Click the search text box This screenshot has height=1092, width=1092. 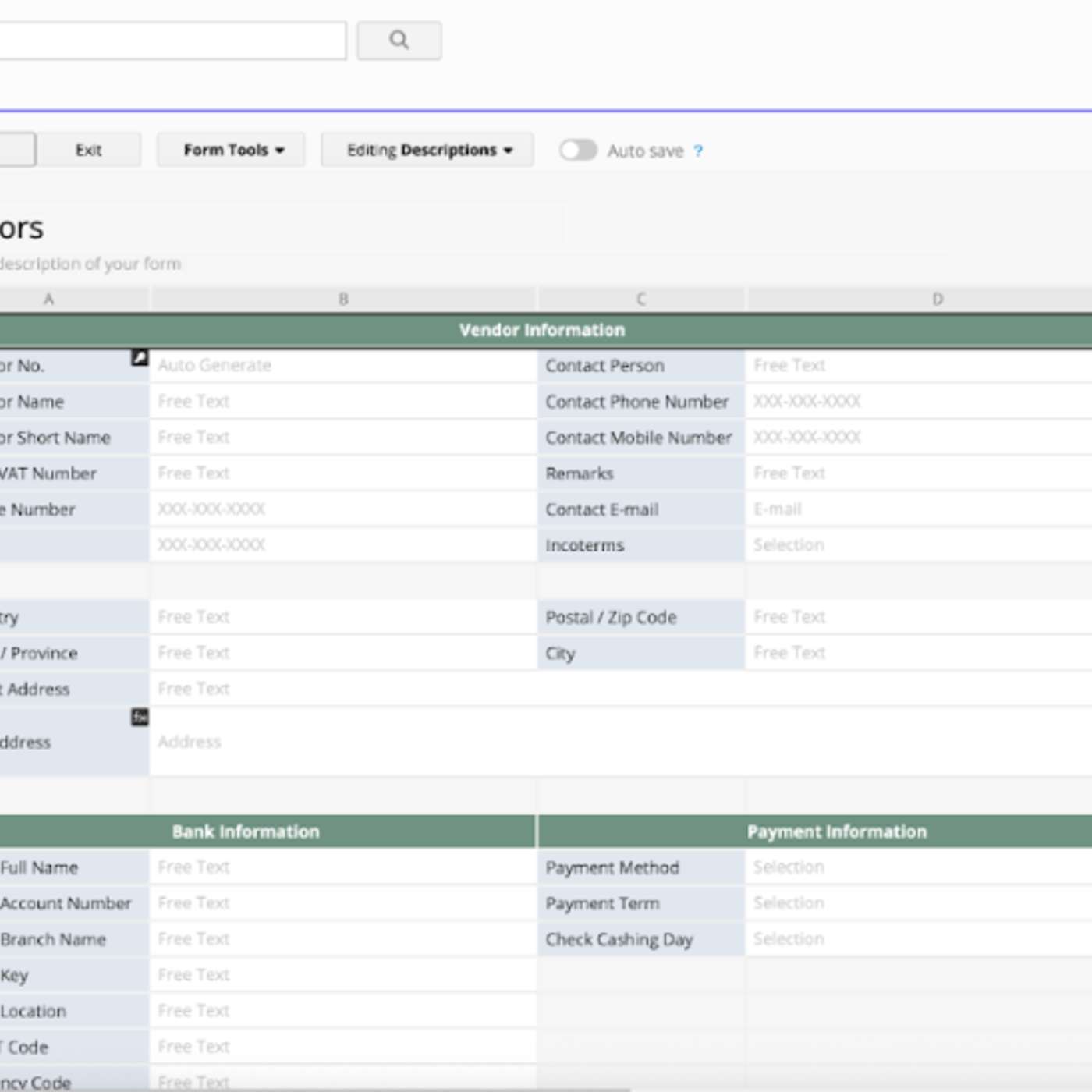[x=172, y=41]
